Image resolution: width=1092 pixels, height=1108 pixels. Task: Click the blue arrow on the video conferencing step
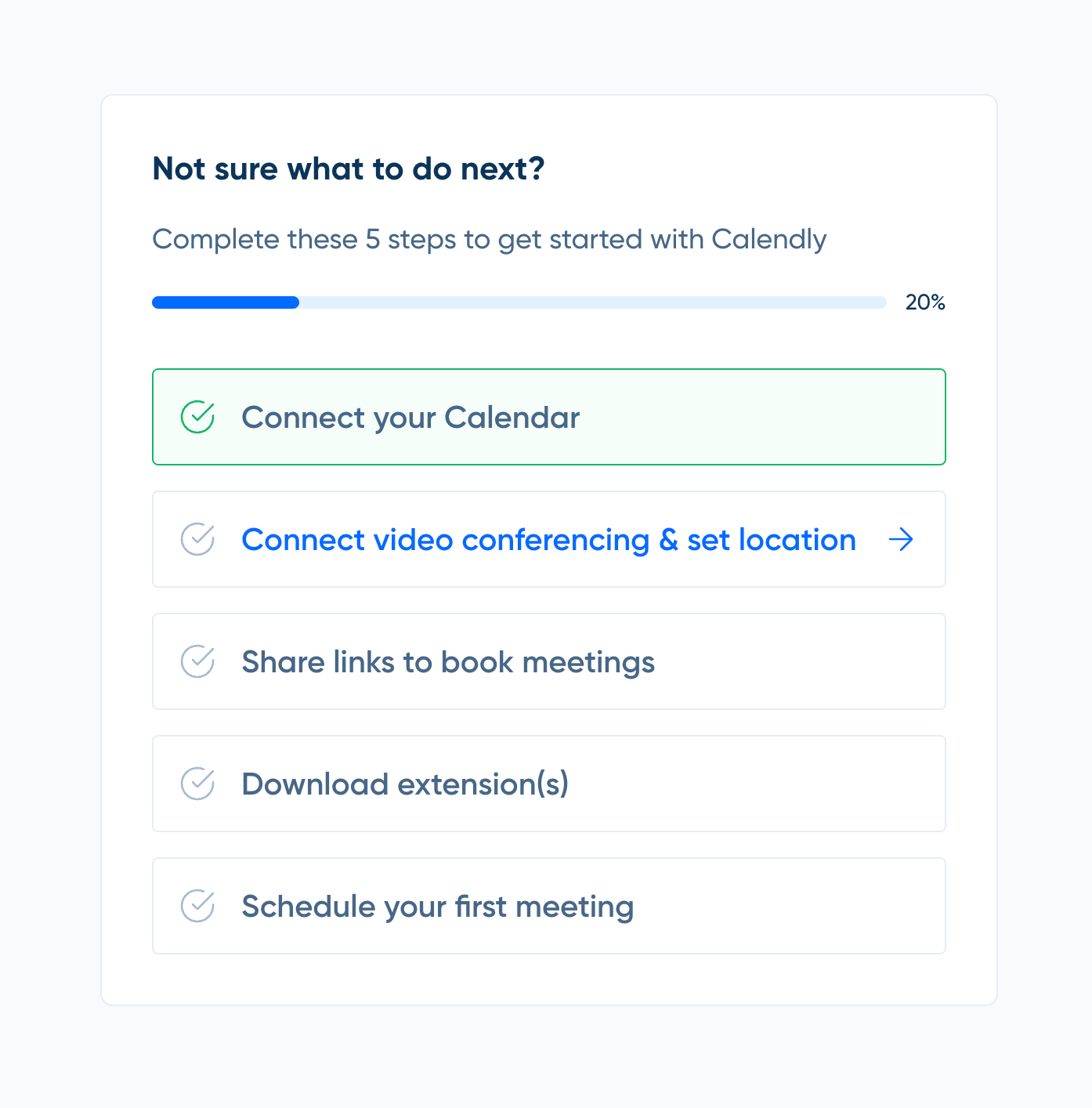pyautogui.click(x=901, y=539)
